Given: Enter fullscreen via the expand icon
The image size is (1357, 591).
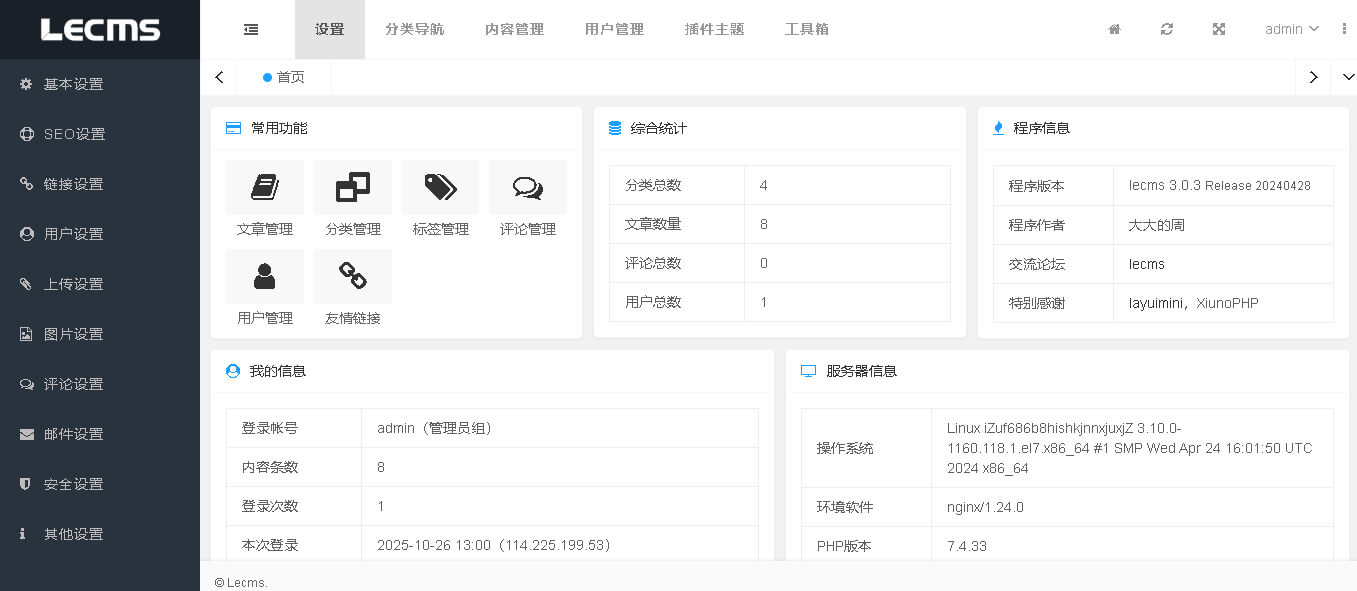Looking at the screenshot, I should click(1218, 29).
